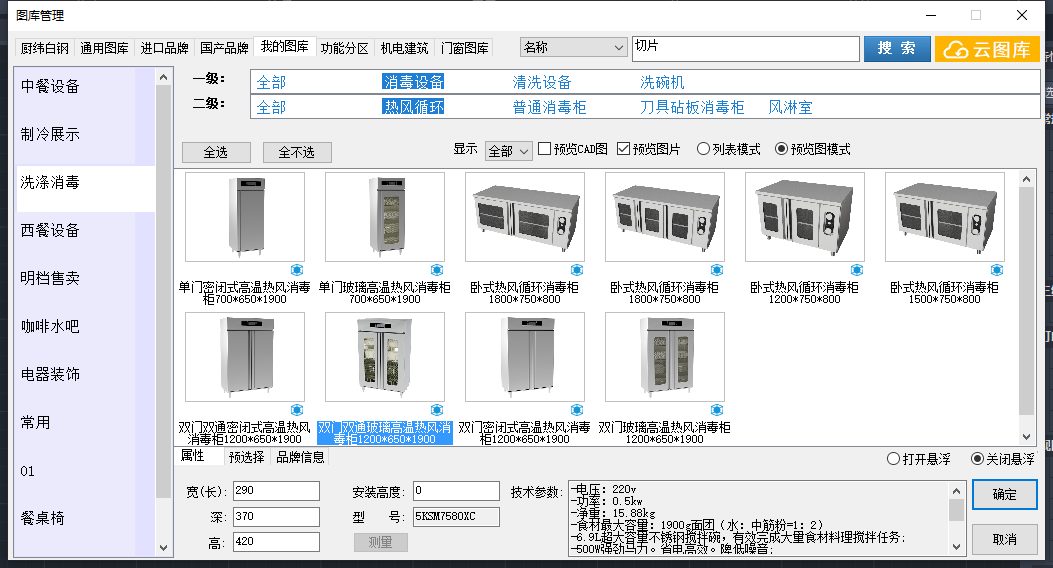Filter second level by 风淋室
1053x568 pixels.
tap(790, 107)
